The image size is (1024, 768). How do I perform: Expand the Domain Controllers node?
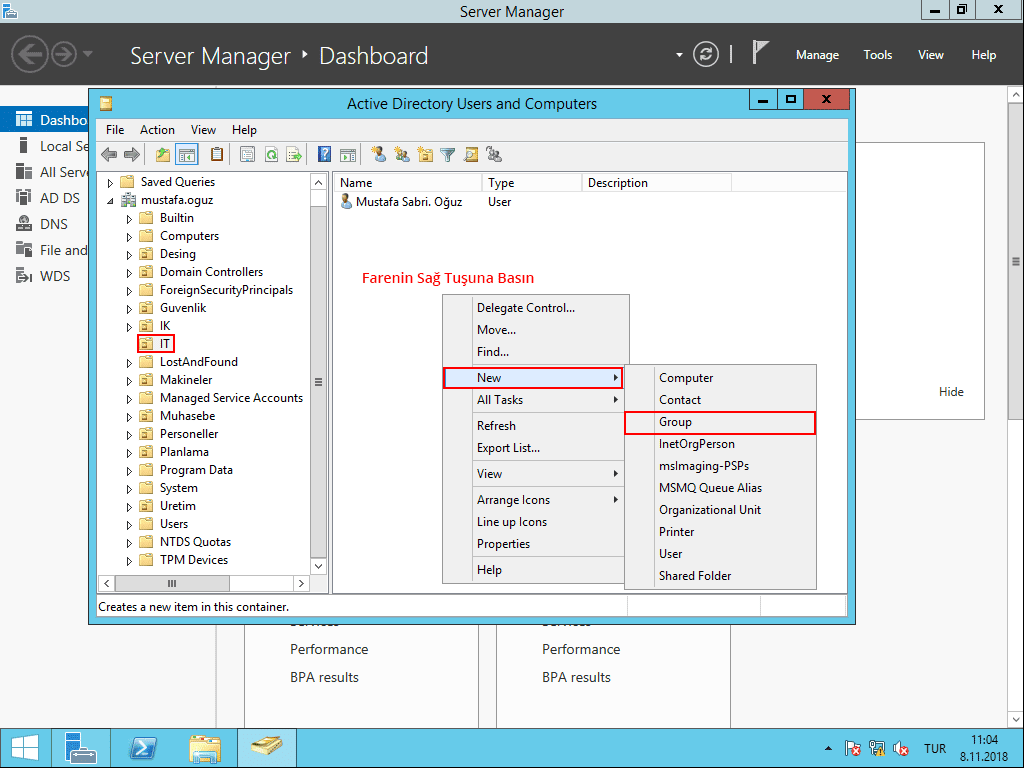(129, 273)
